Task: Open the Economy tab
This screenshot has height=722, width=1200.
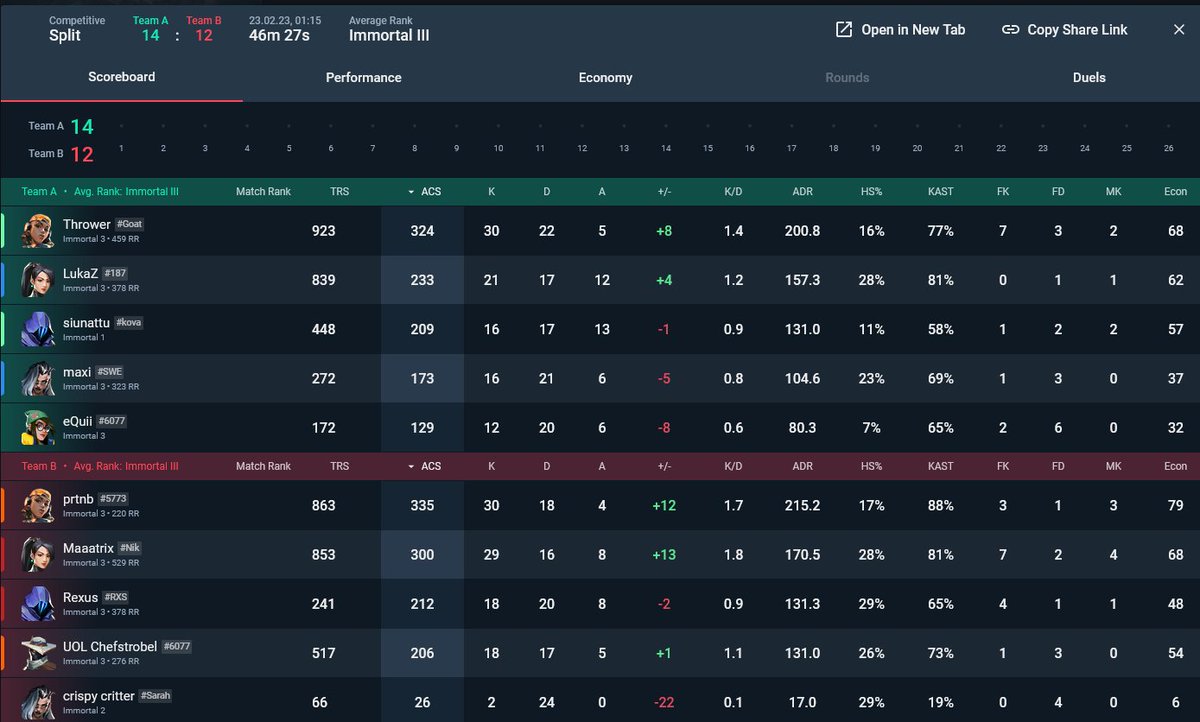Action: (x=605, y=77)
